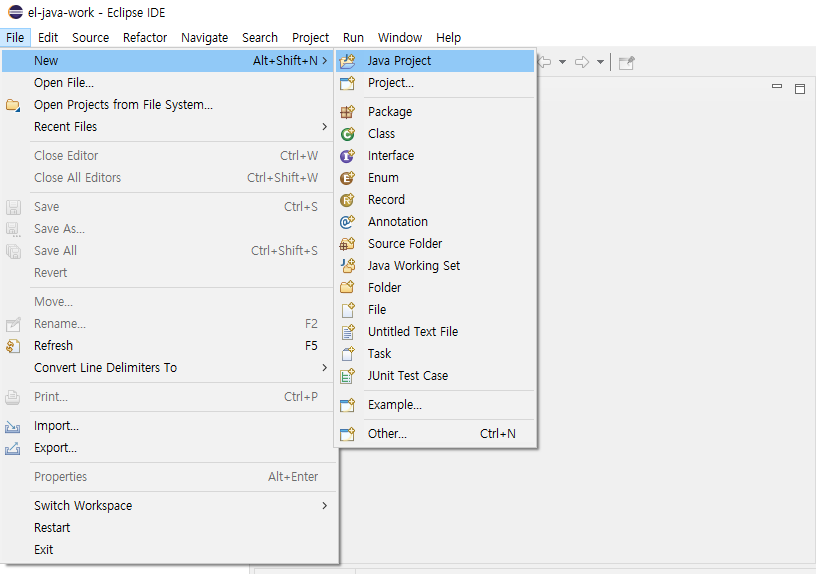Choose Untitled Text File entry
Image resolution: width=816 pixels, height=574 pixels.
click(435, 332)
